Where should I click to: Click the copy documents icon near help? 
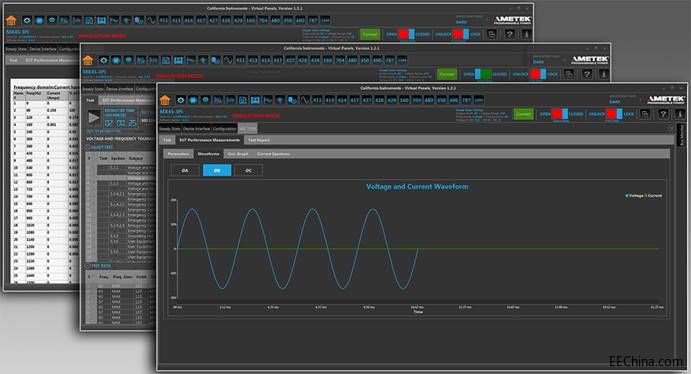pos(645,114)
